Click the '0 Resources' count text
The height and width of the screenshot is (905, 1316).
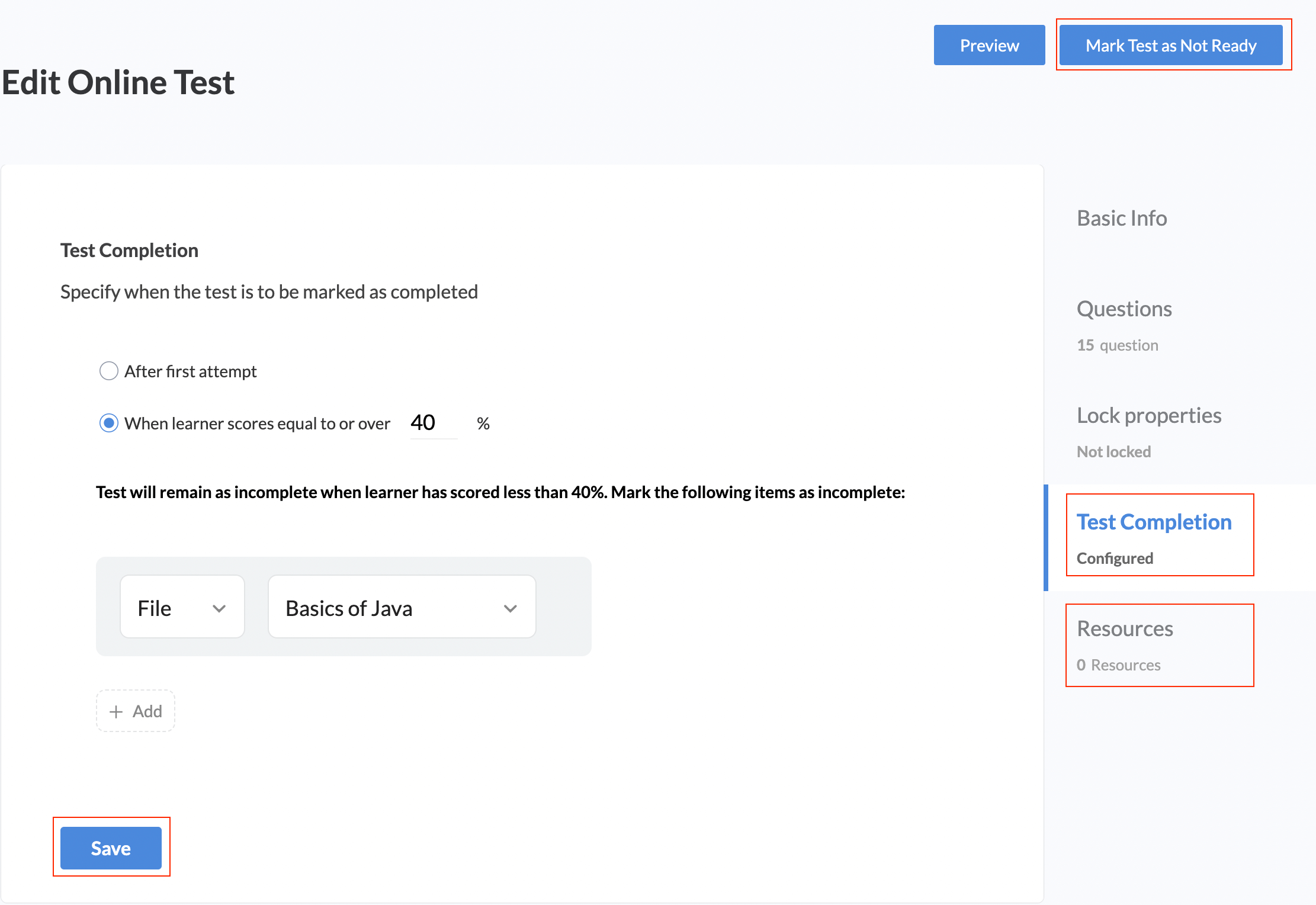(1119, 665)
